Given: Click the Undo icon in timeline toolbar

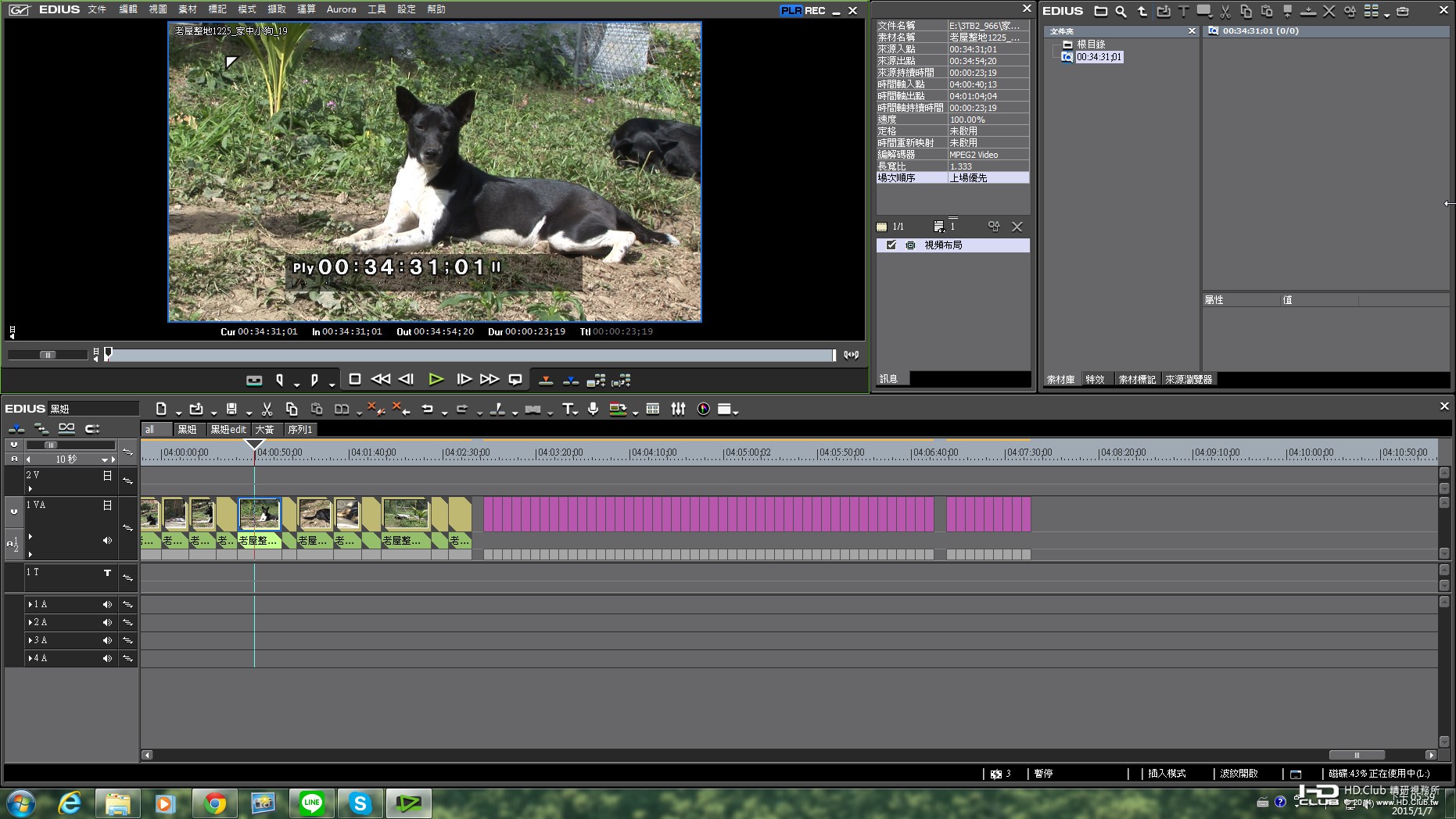Looking at the screenshot, I should (x=427, y=409).
